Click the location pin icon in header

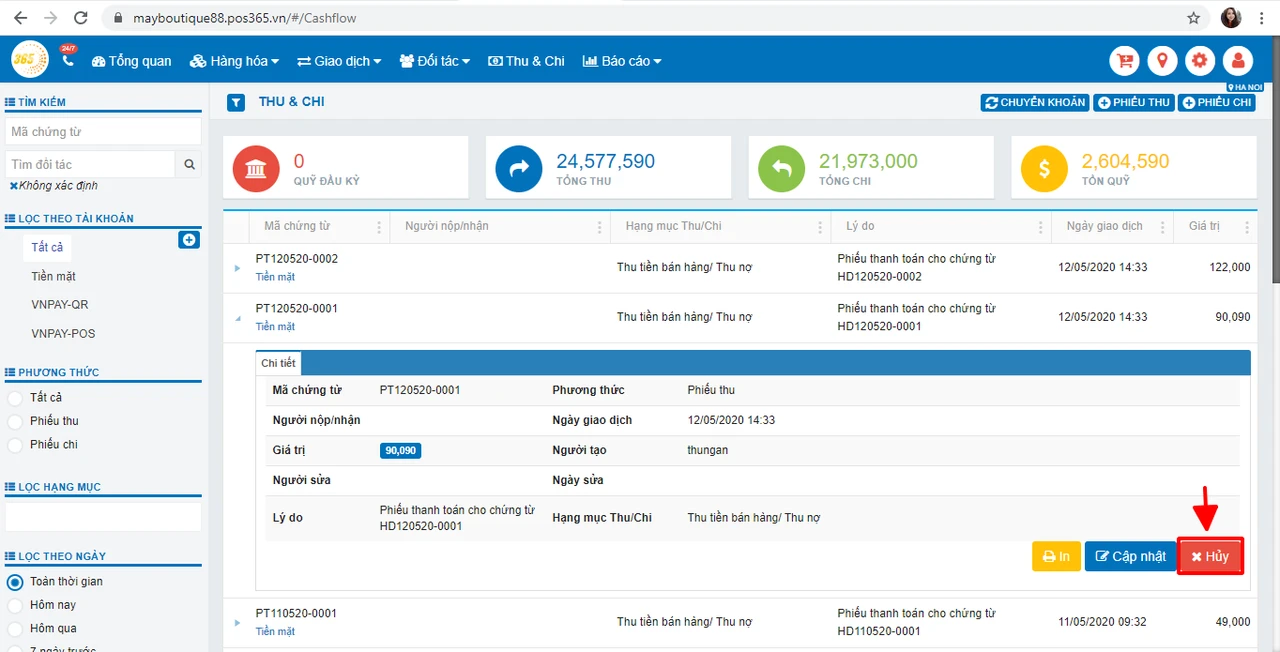1162,61
